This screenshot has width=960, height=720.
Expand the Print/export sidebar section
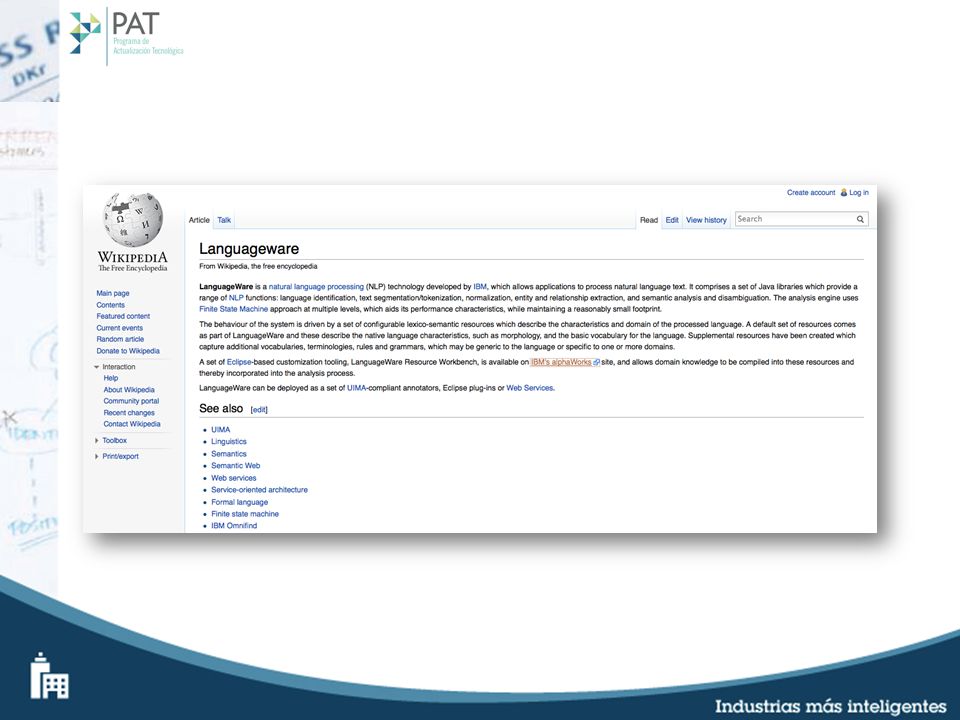pos(97,456)
